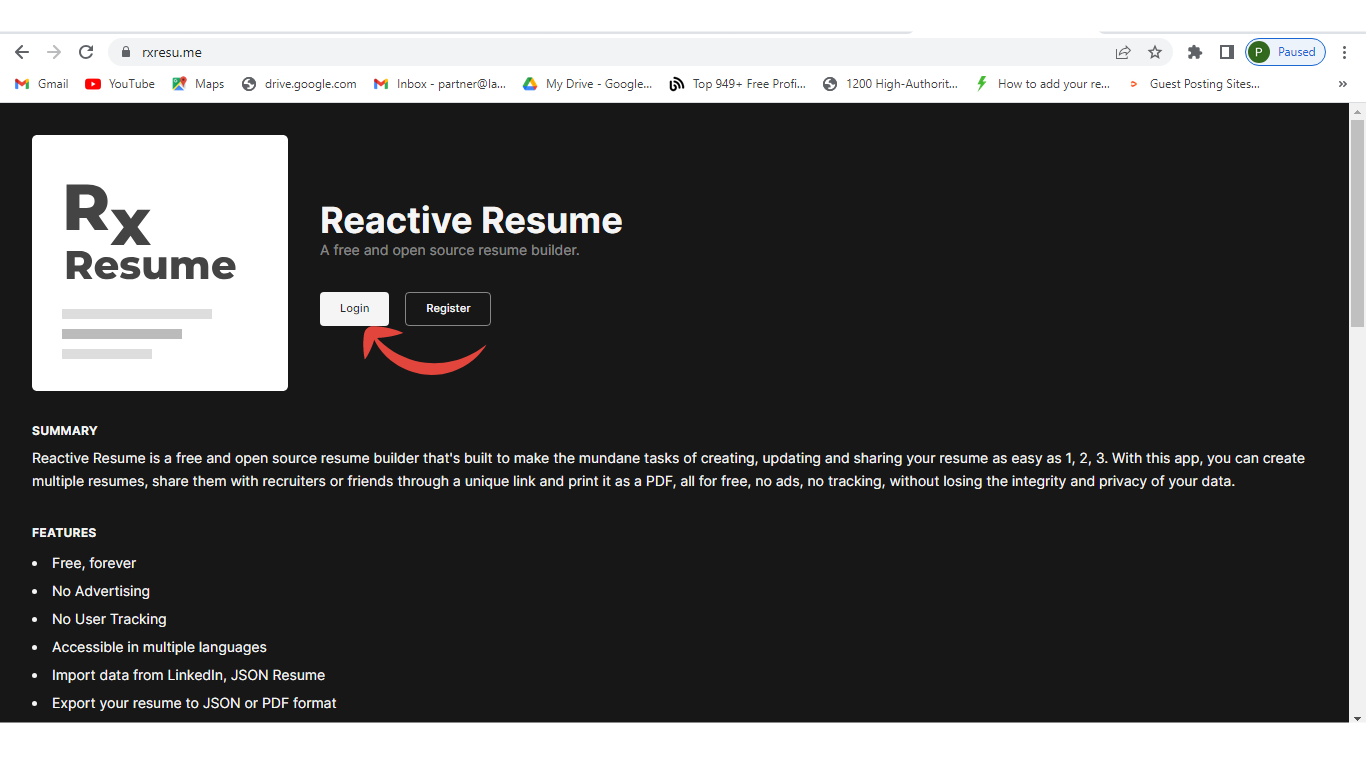Reload the rxresu.me page
This screenshot has height=768, width=1366.
[85, 51]
